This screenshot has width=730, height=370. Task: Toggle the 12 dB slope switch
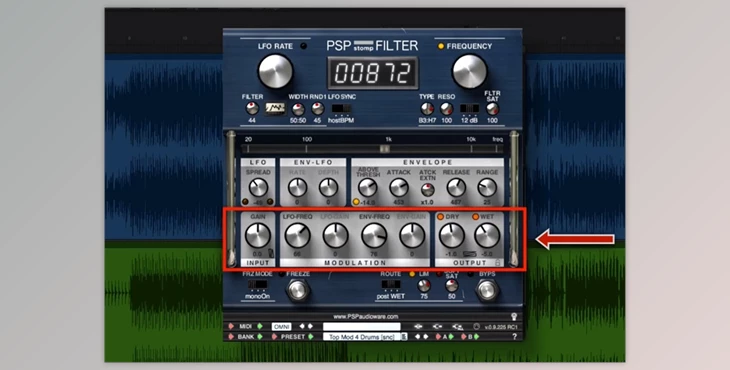pyautogui.click(x=469, y=109)
